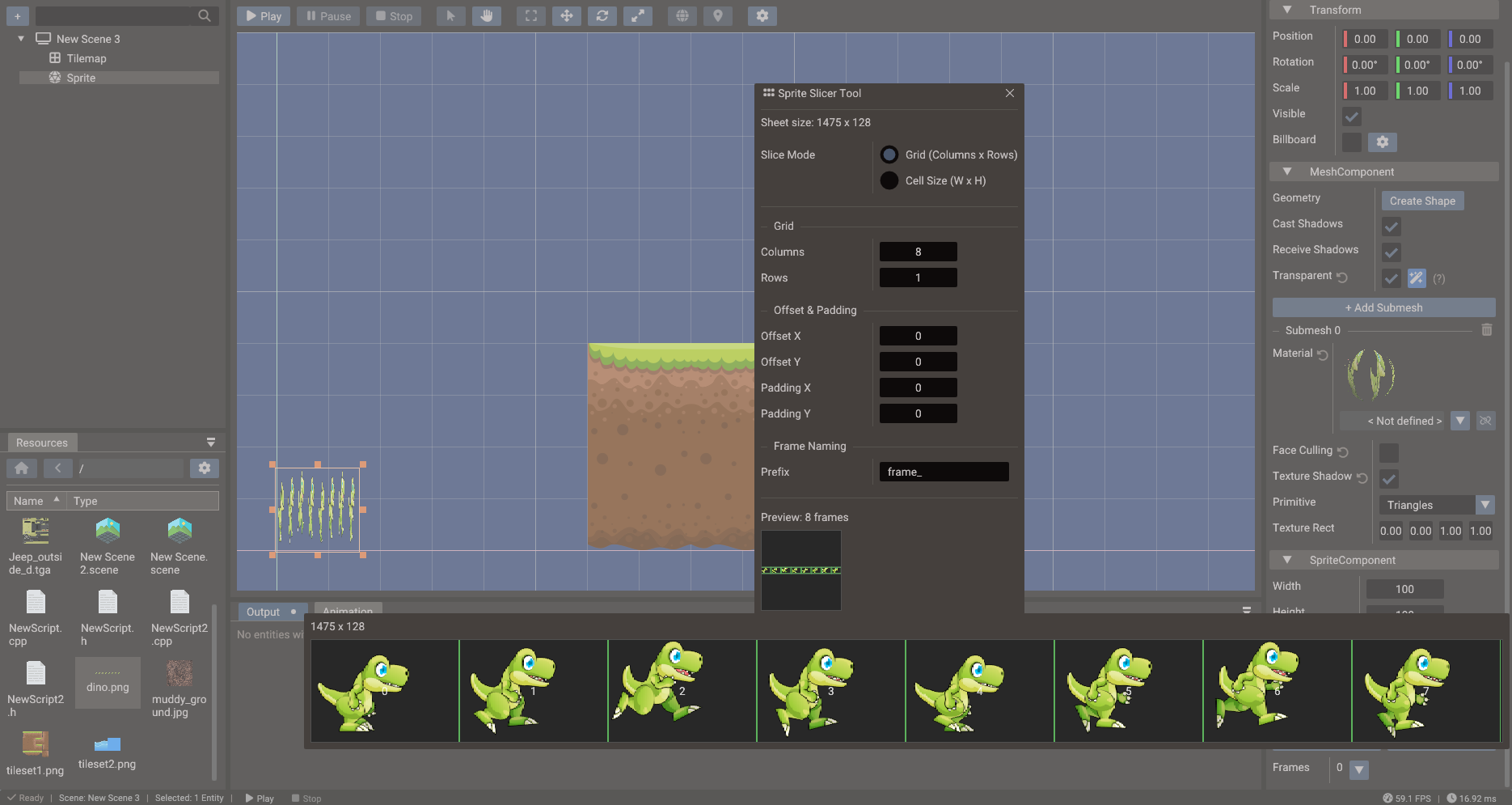Open the Billboard settings gear
1512x805 pixels.
[x=1383, y=142]
